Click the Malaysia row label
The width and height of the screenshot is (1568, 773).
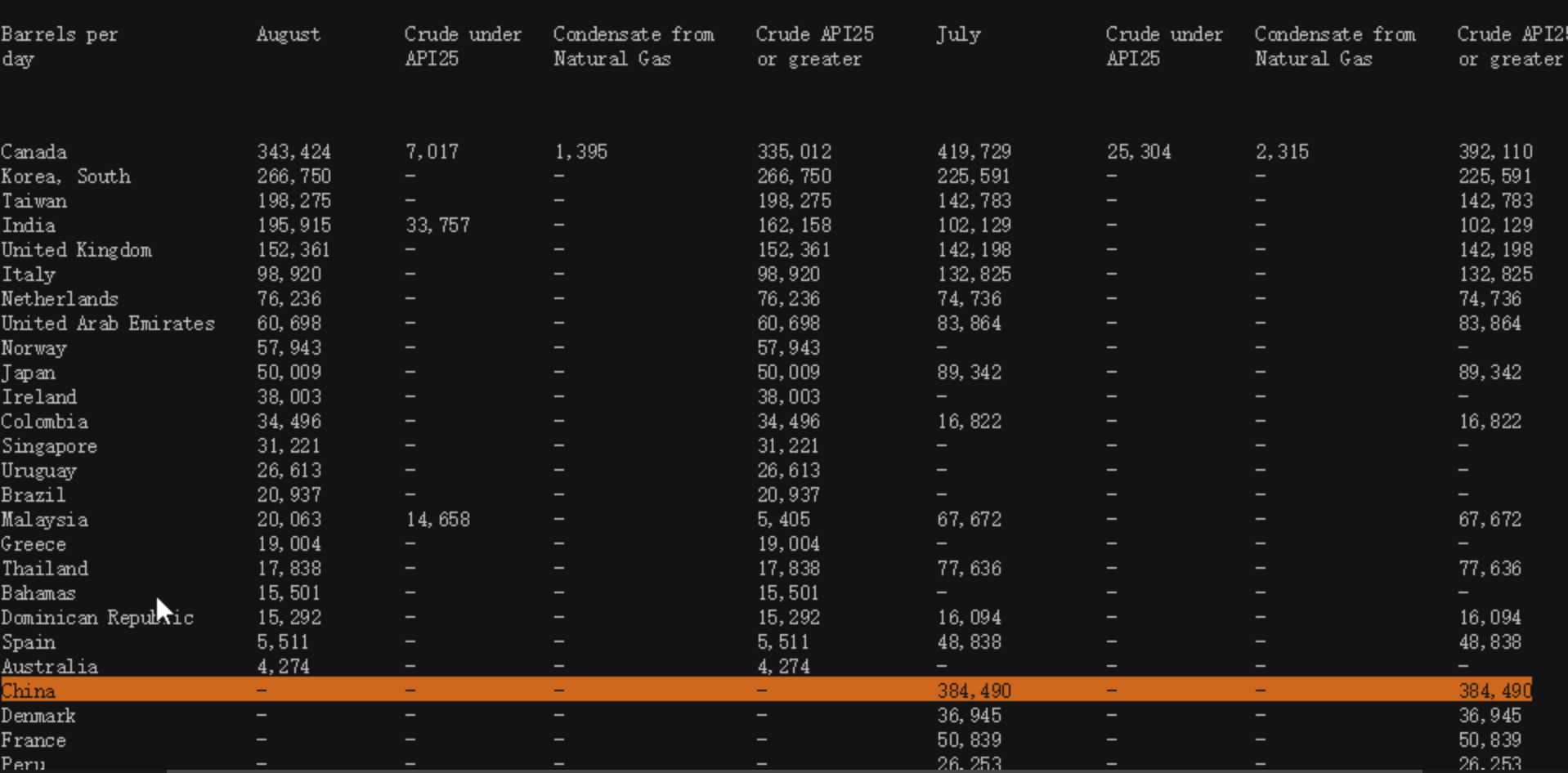coord(44,520)
